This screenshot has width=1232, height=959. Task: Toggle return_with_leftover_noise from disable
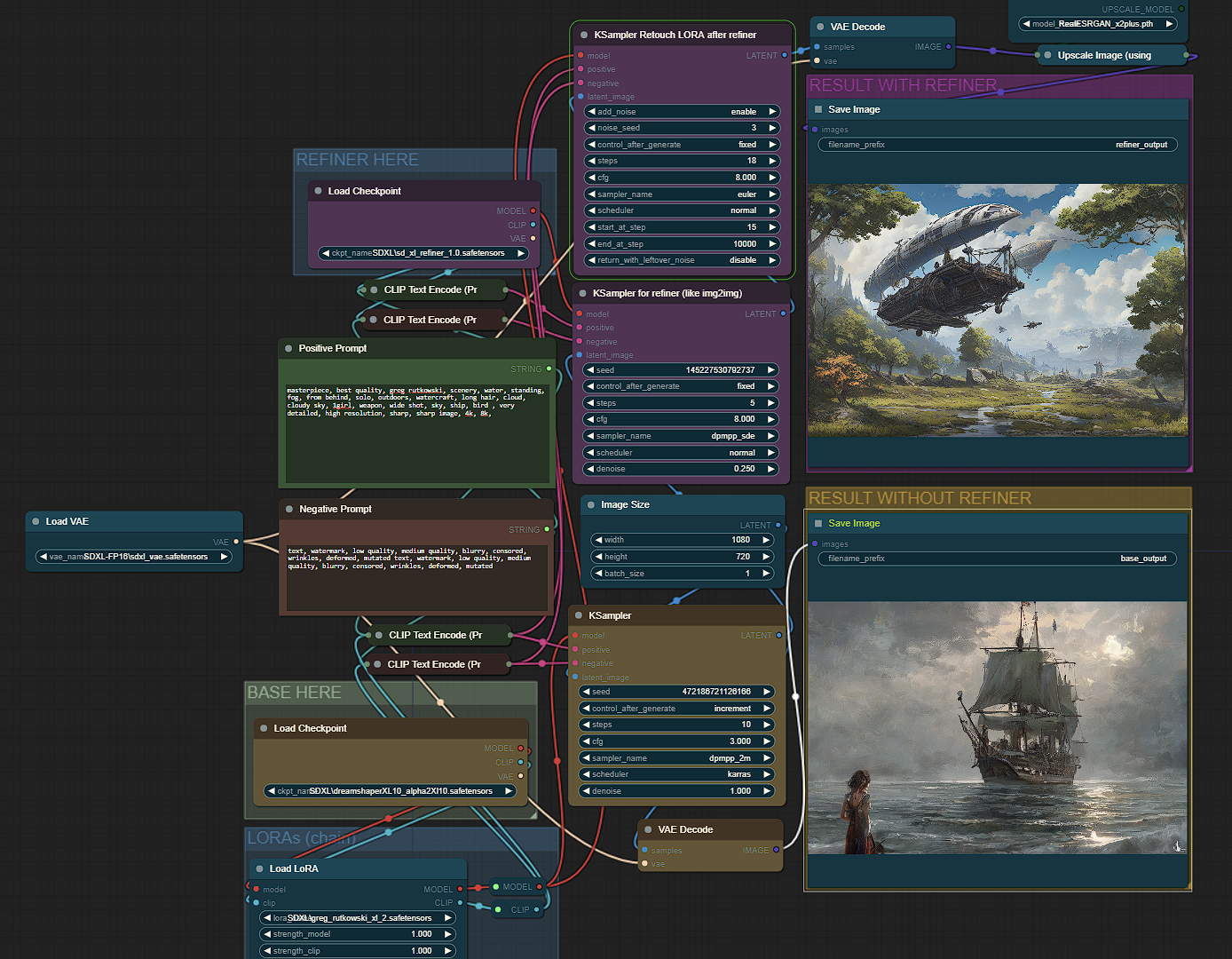[682, 260]
